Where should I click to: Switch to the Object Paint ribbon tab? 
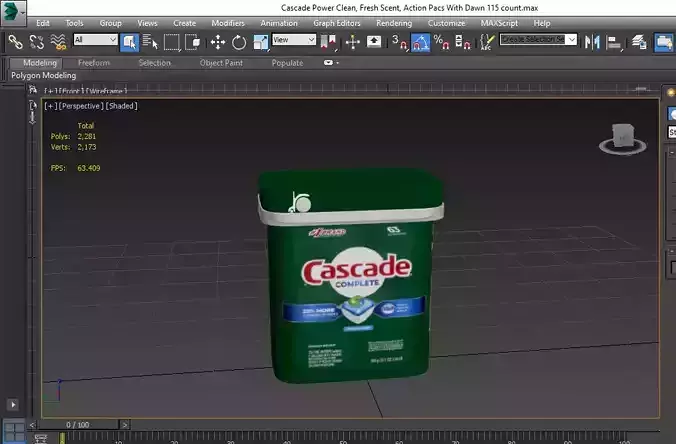[221, 63]
